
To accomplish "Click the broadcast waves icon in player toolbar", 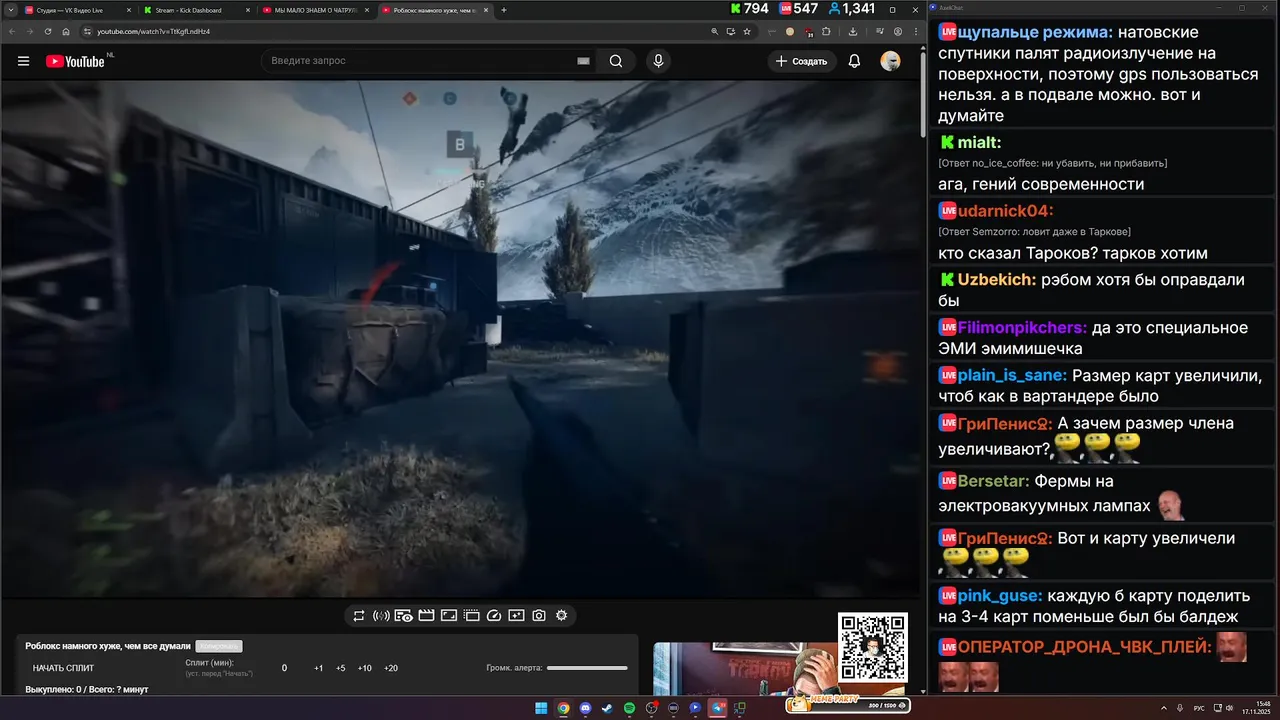I will tap(381, 616).
